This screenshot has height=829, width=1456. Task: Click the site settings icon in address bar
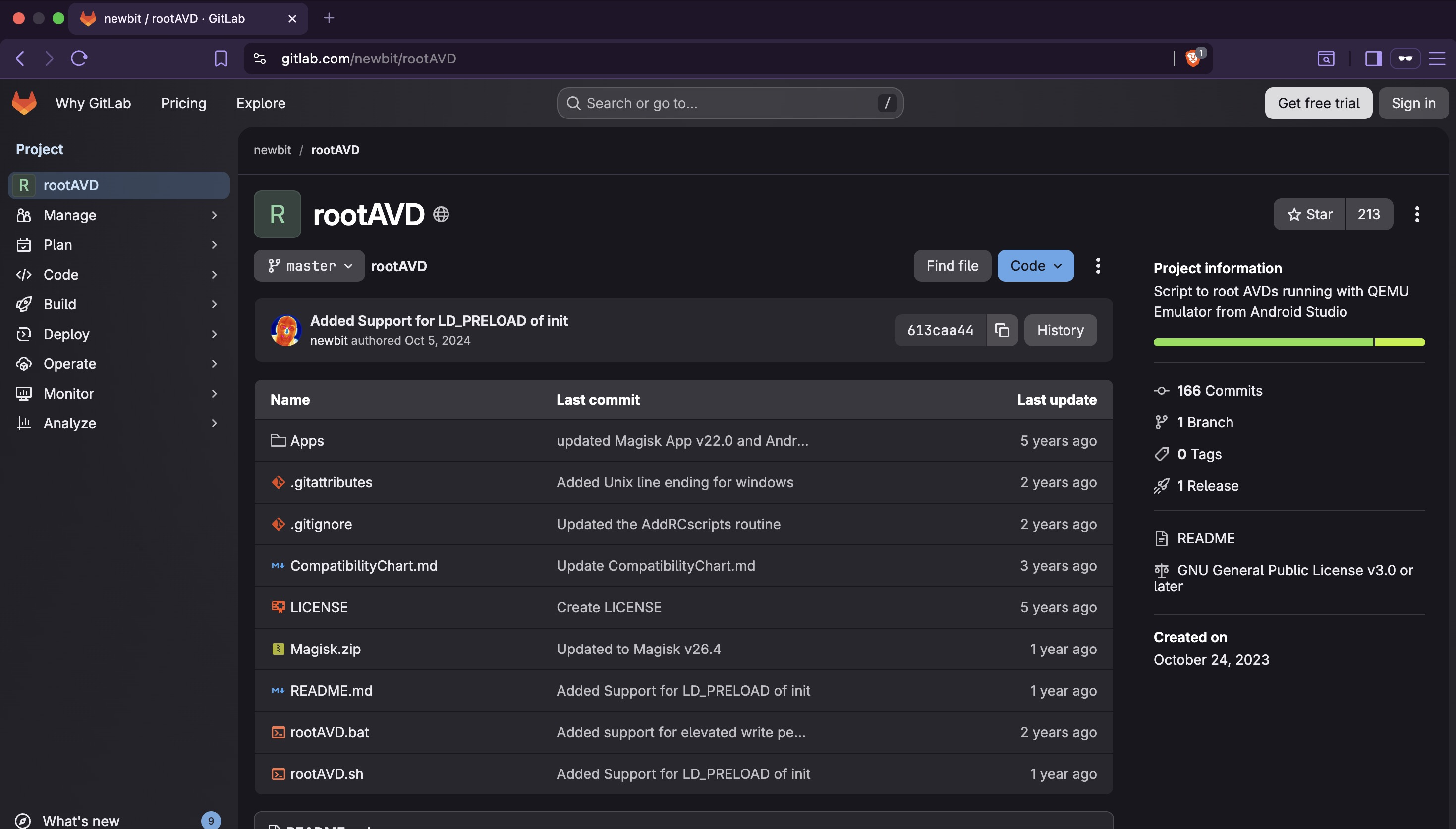(x=260, y=58)
